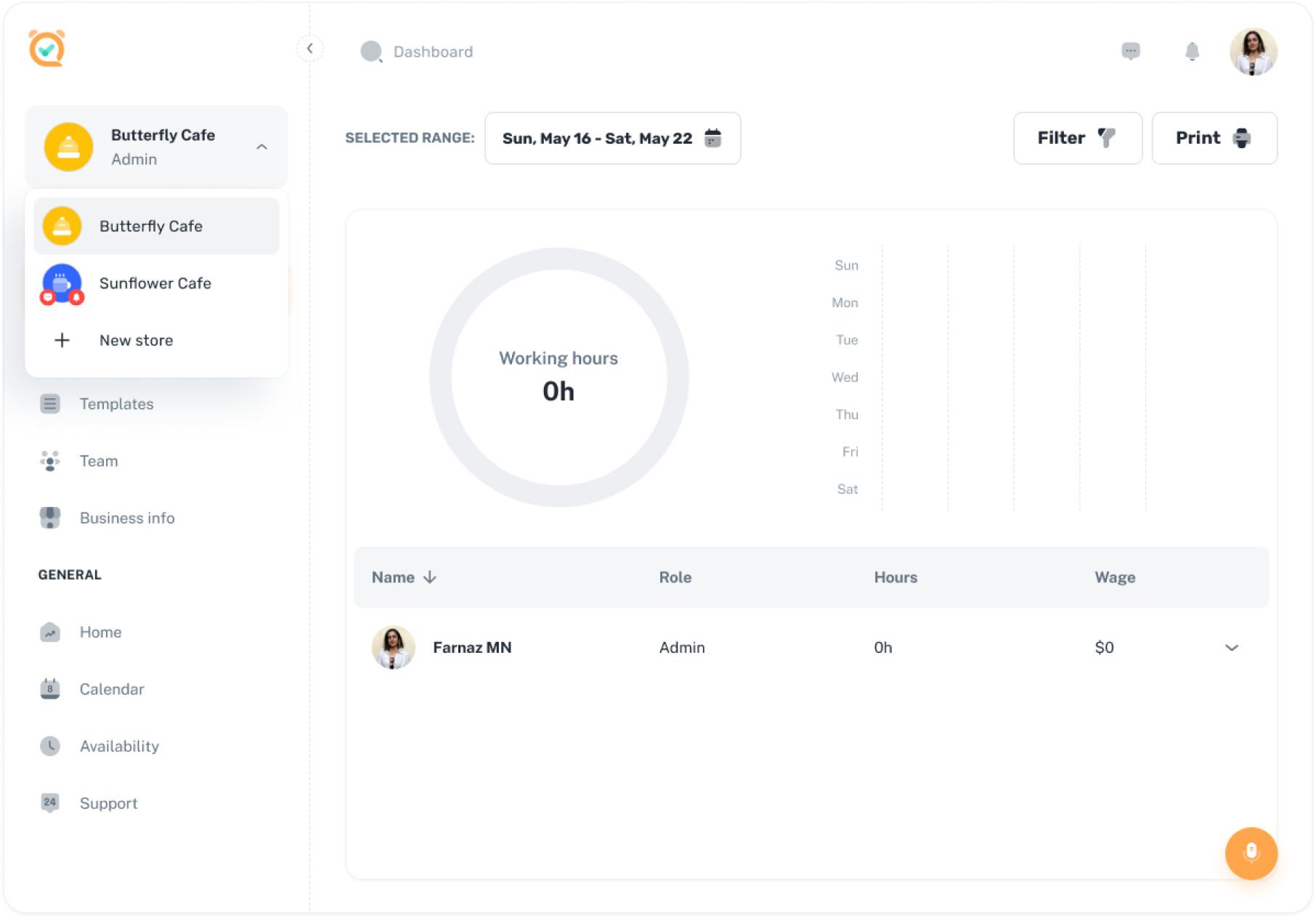The image size is (1316, 918).
Task: Go to Home under General
Action: coord(99,632)
